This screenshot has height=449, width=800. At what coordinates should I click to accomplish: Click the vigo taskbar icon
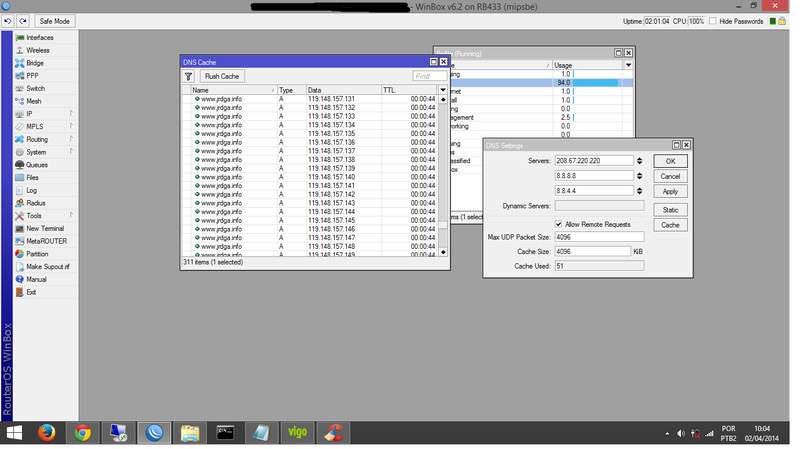[297, 433]
